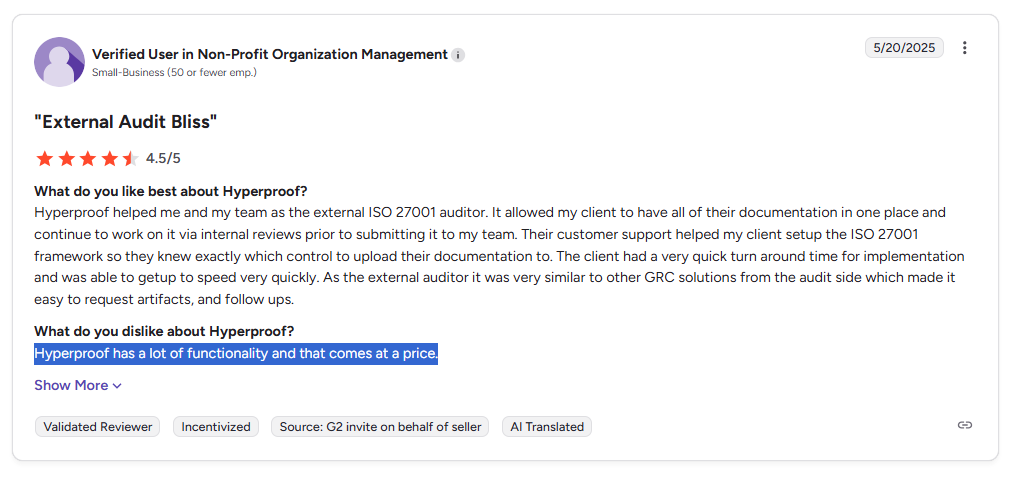
Task: Click the Source: G2 invite tag
Action: 380,426
